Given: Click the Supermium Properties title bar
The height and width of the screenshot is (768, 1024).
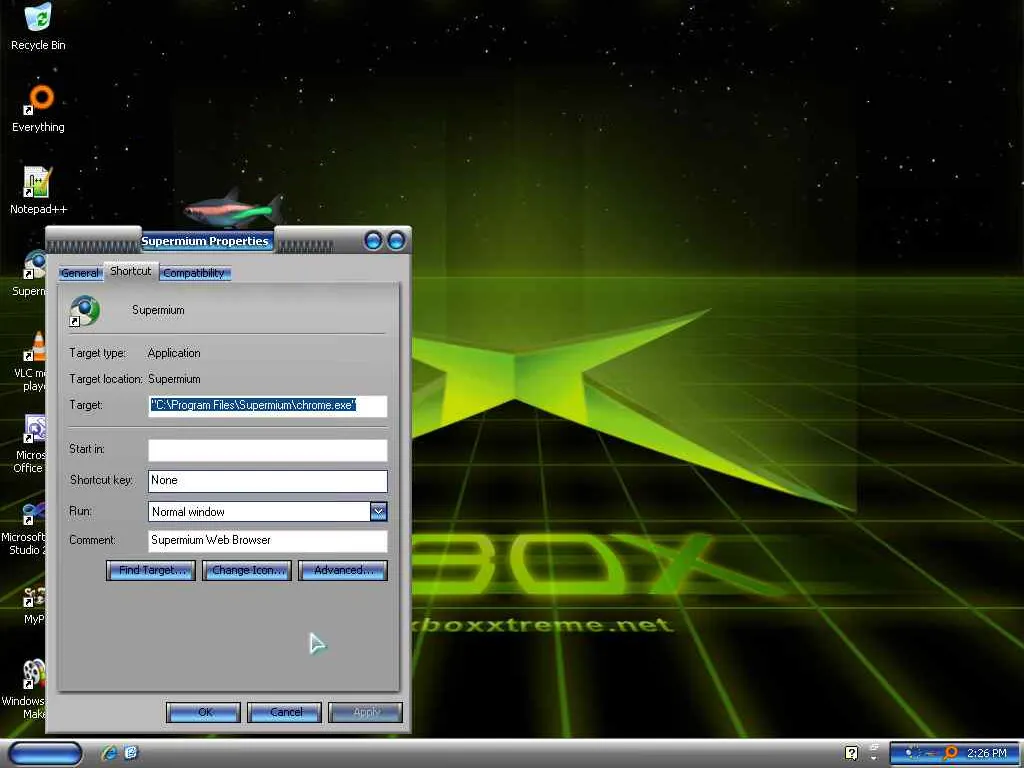Looking at the screenshot, I should click(x=206, y=241).
